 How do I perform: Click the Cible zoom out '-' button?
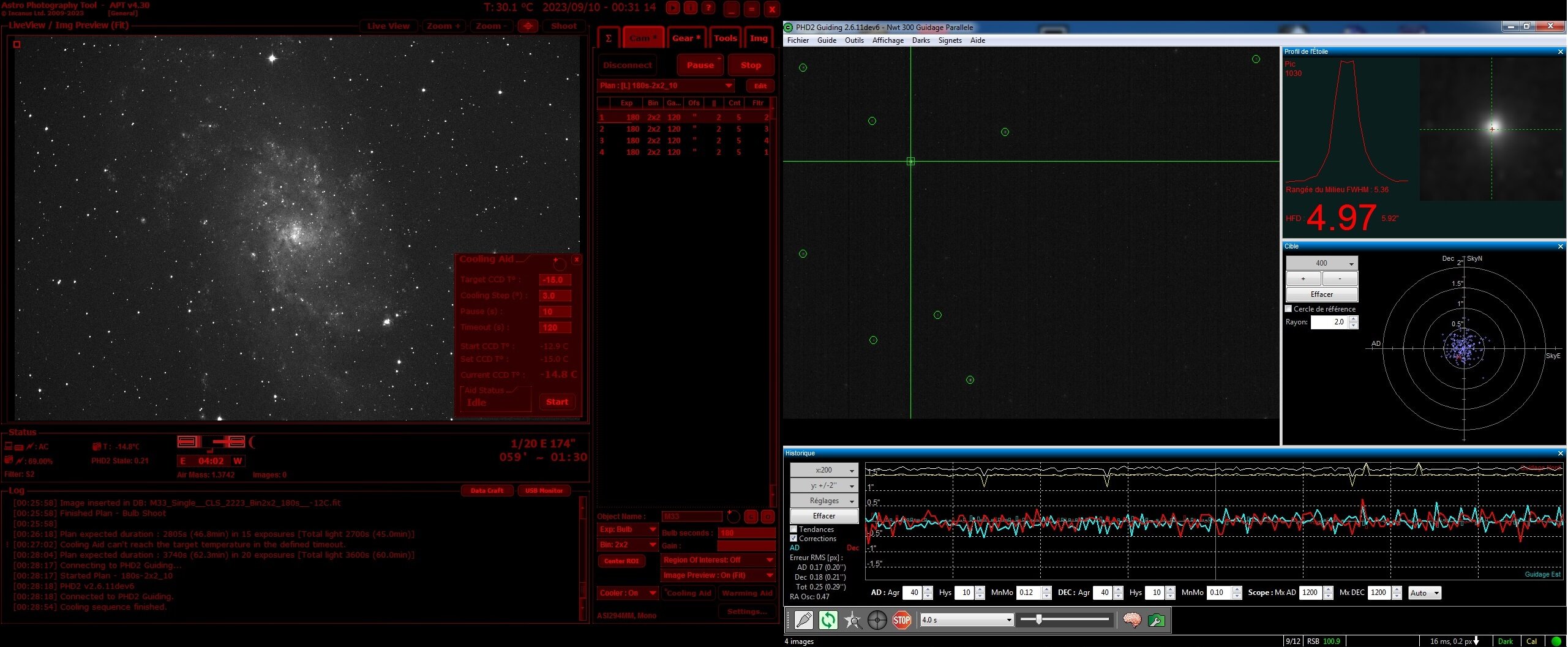tap(1340, 279)
